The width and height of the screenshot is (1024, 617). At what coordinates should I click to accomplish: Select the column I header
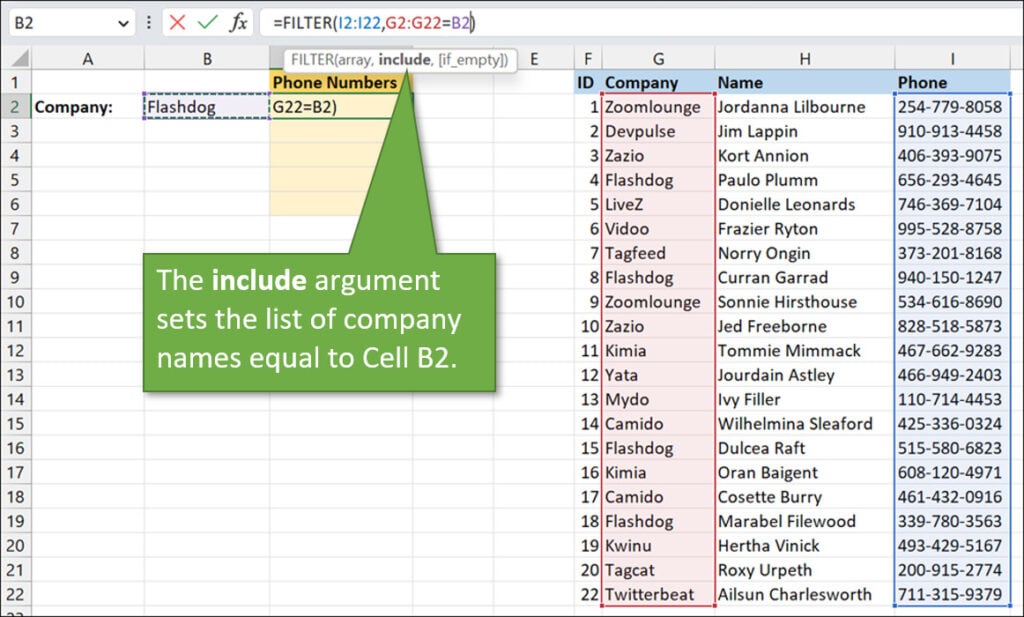[953, 59]
